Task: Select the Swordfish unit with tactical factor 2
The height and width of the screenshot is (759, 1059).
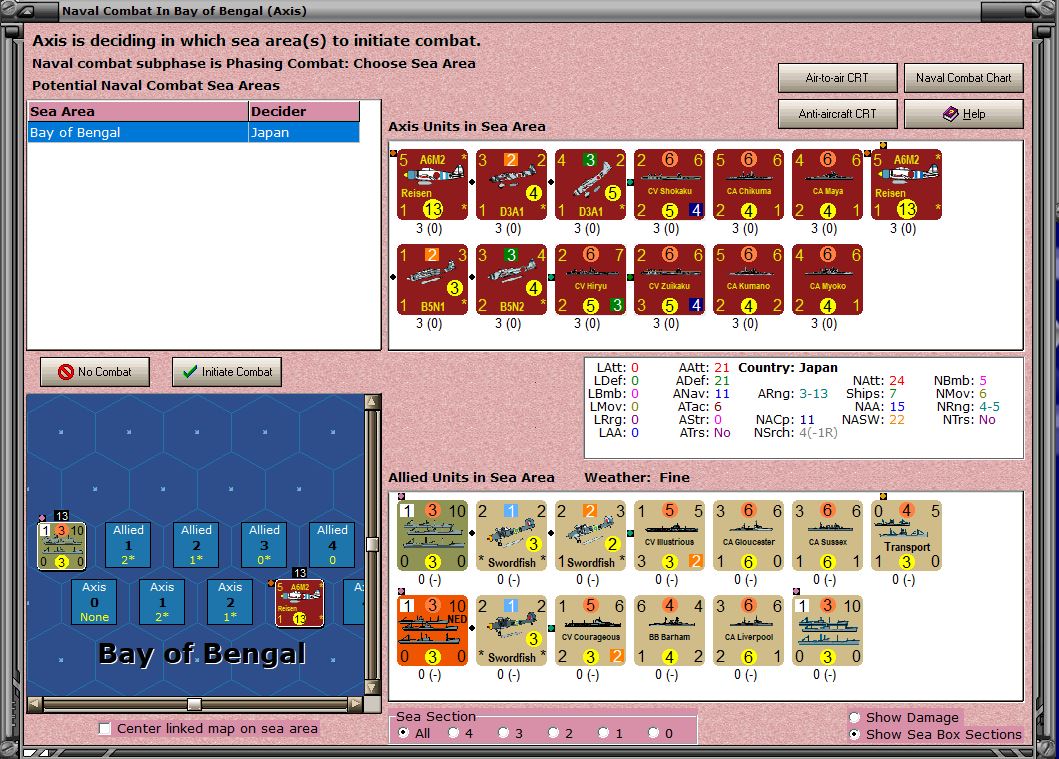Action: [590, 535]
